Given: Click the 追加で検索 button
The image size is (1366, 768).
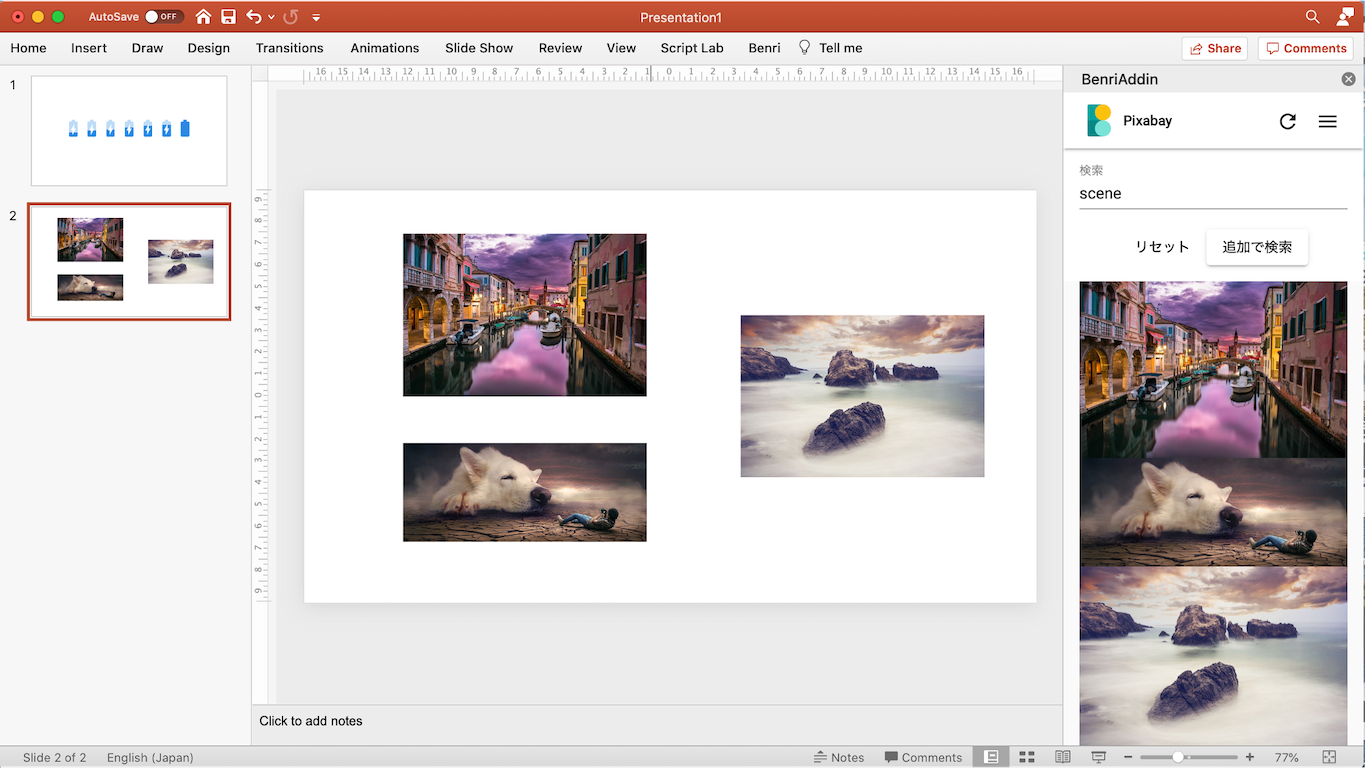Looking at the screenshot, I should [1257, 247].
